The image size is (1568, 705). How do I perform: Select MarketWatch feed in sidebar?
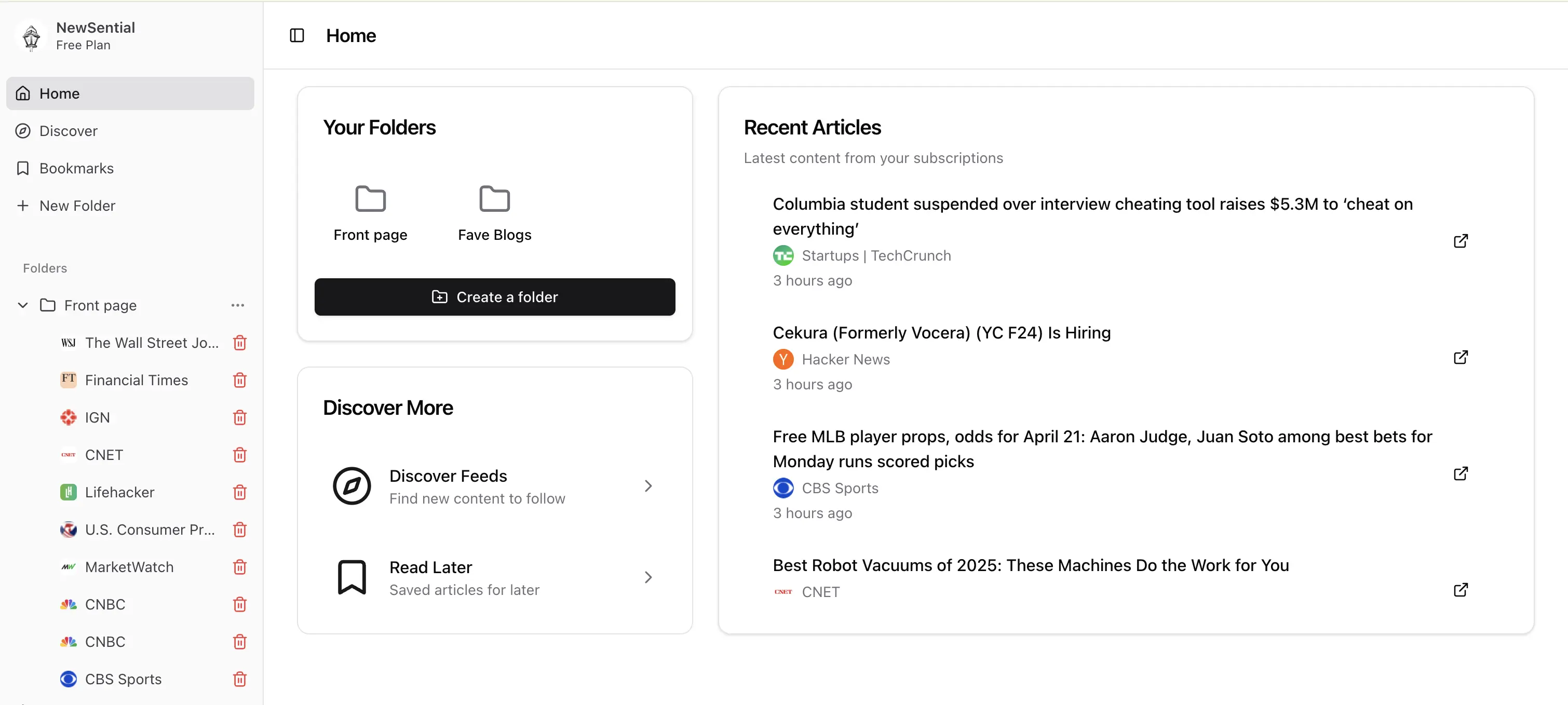click(129, 567)
